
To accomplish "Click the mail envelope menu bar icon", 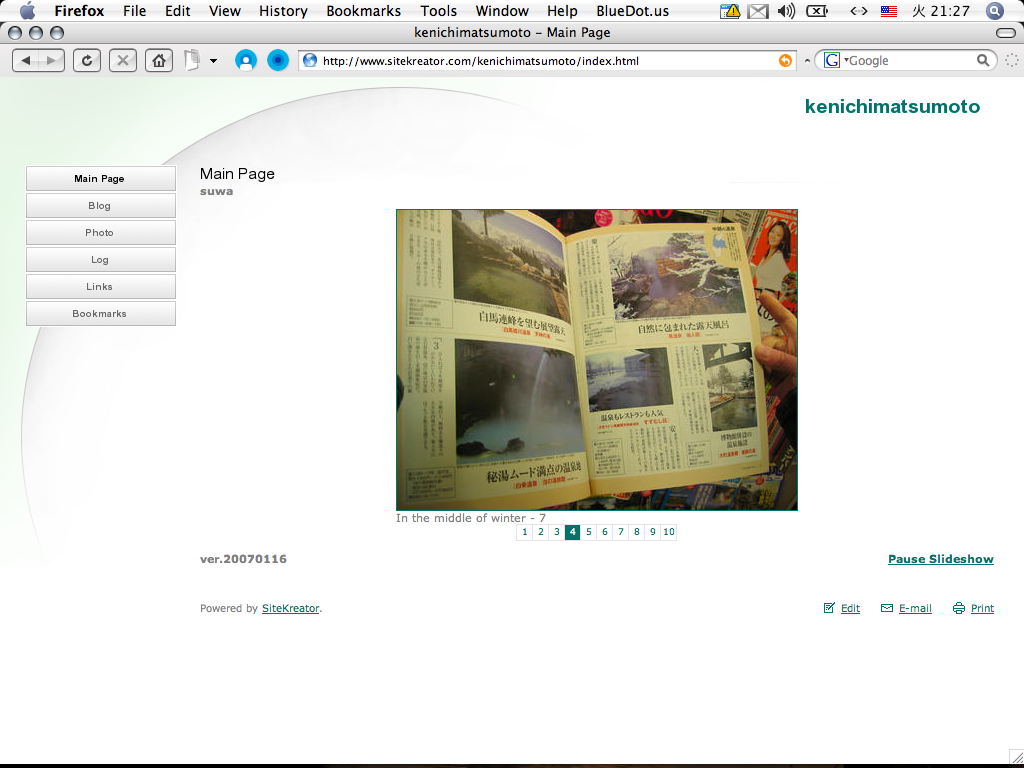I will point(758,11).
